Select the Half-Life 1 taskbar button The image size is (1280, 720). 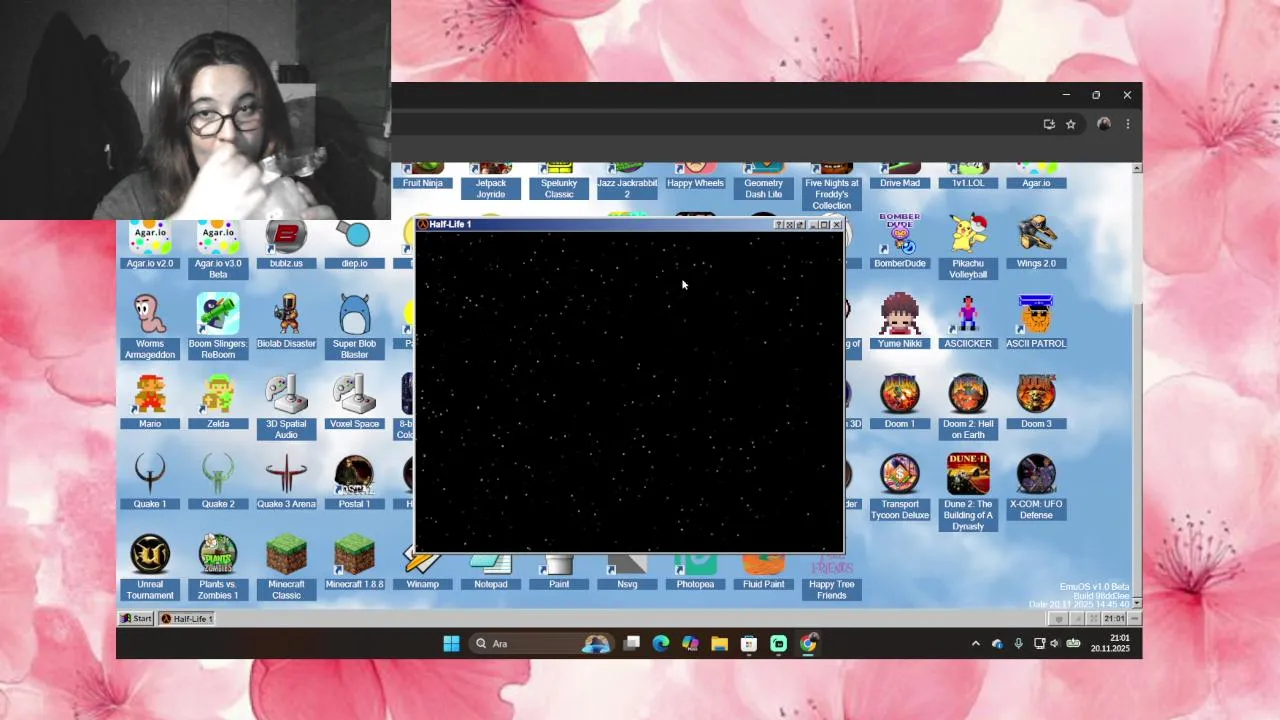click(x=187, y=619)
